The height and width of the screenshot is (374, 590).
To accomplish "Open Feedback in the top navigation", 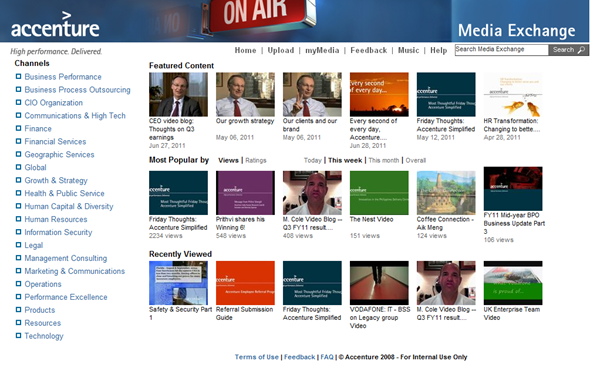I will [368, 50].
